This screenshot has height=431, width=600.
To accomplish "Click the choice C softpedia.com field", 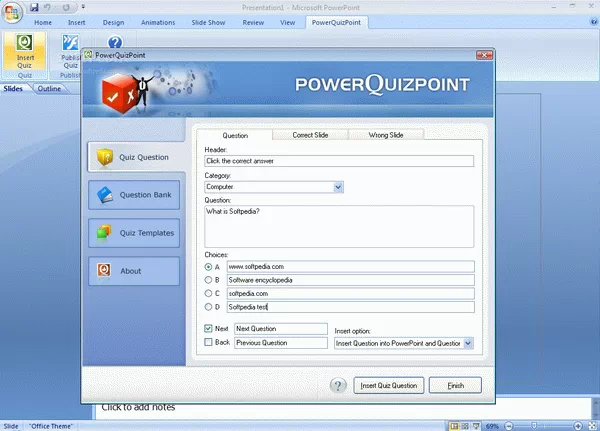I will [351, 294].
